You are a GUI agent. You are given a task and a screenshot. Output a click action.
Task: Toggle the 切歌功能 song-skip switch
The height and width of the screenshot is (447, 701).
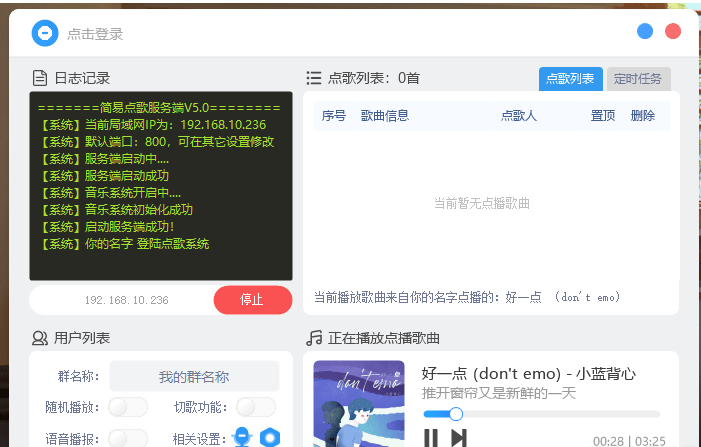click(x=256, y=407)
